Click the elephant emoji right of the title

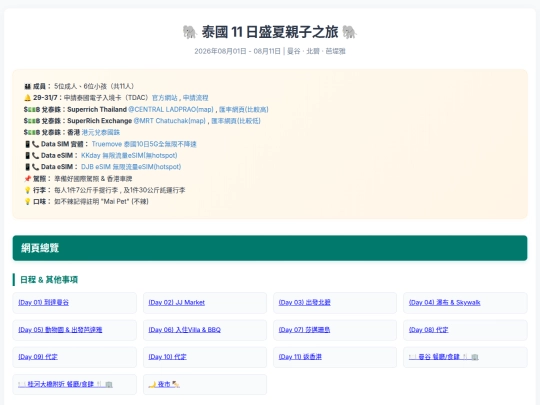(350, 32)
